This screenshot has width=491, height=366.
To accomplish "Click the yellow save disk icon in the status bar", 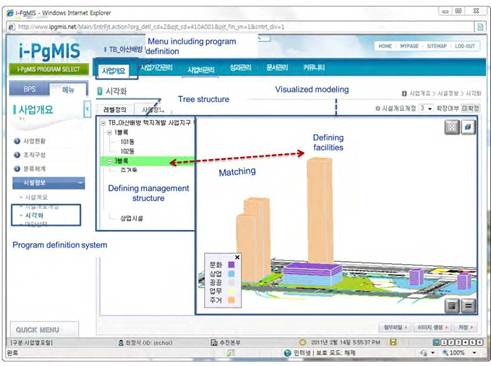I will click(393, 342).
